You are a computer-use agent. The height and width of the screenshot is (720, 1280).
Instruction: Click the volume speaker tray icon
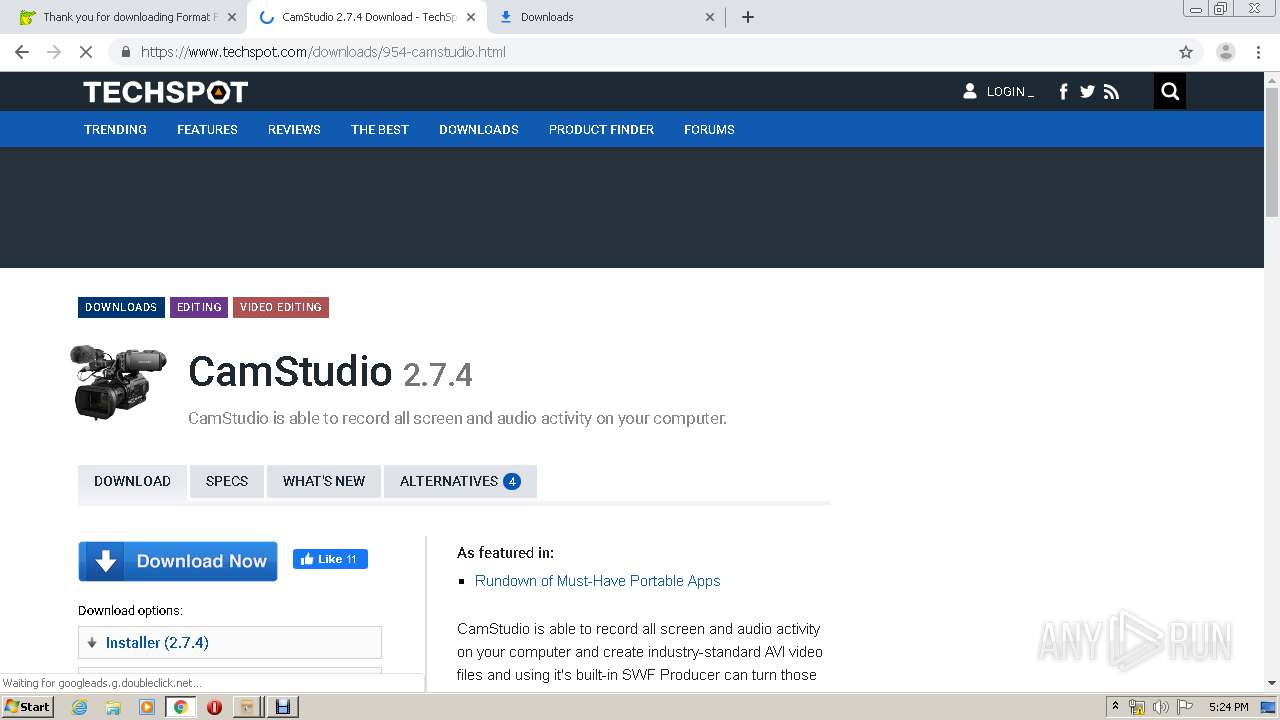tap(1160, 707)
